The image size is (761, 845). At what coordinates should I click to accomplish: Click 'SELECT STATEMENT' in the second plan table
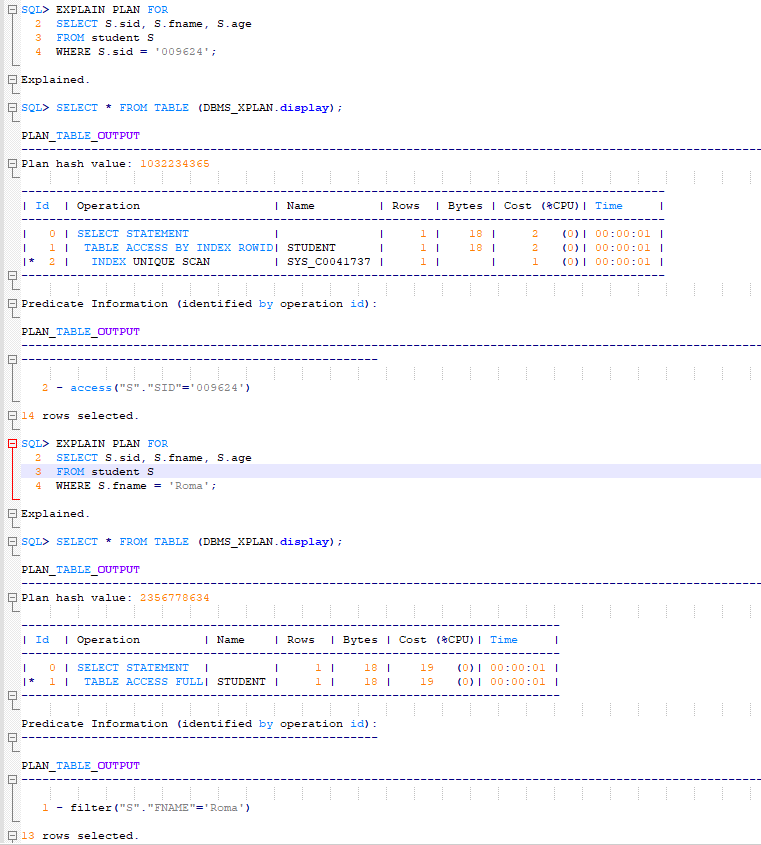(x=133, y=668)
